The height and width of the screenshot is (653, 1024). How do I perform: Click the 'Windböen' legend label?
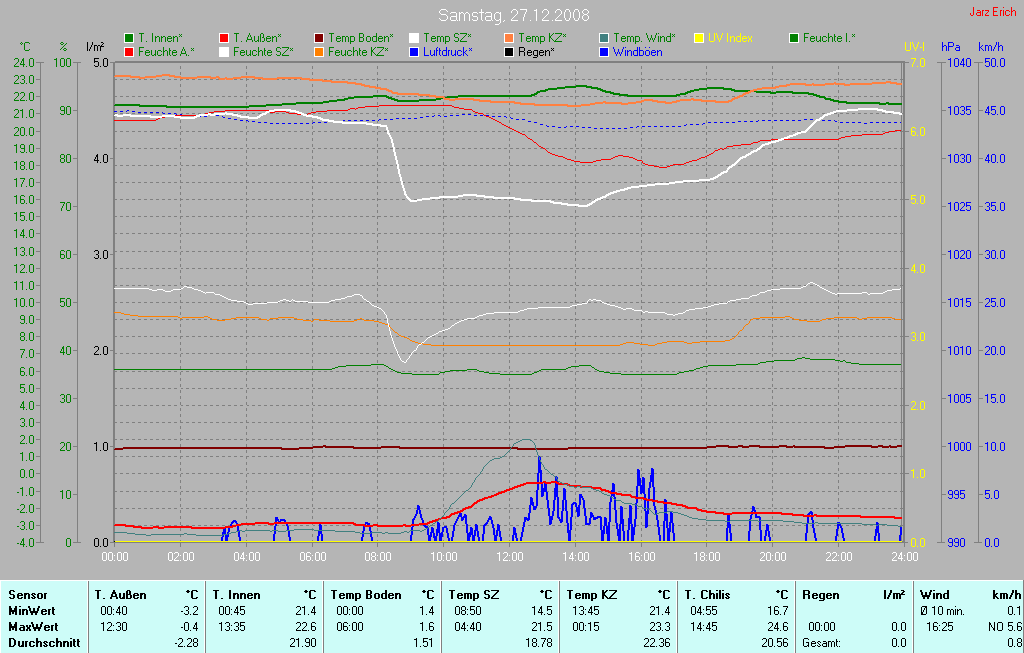tap(637, 52)
